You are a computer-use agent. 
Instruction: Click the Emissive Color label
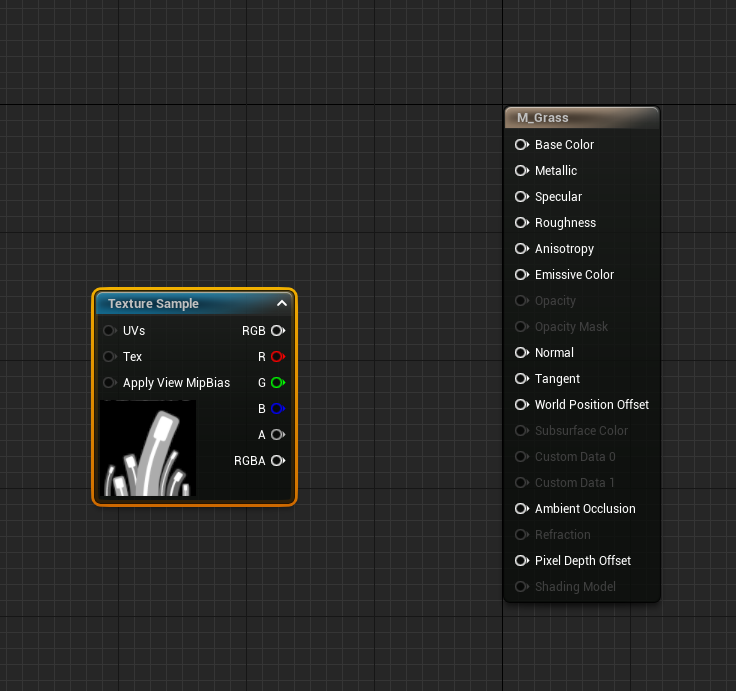click(574, 275)
